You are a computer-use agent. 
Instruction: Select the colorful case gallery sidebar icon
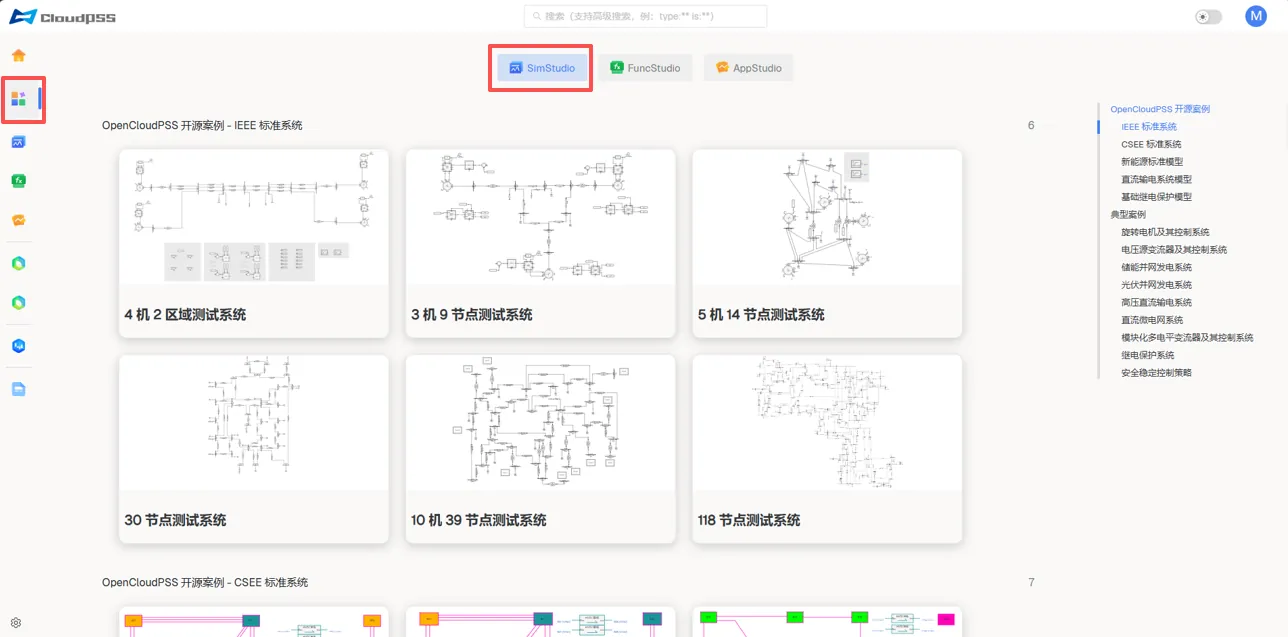click(x=18, y=98)
